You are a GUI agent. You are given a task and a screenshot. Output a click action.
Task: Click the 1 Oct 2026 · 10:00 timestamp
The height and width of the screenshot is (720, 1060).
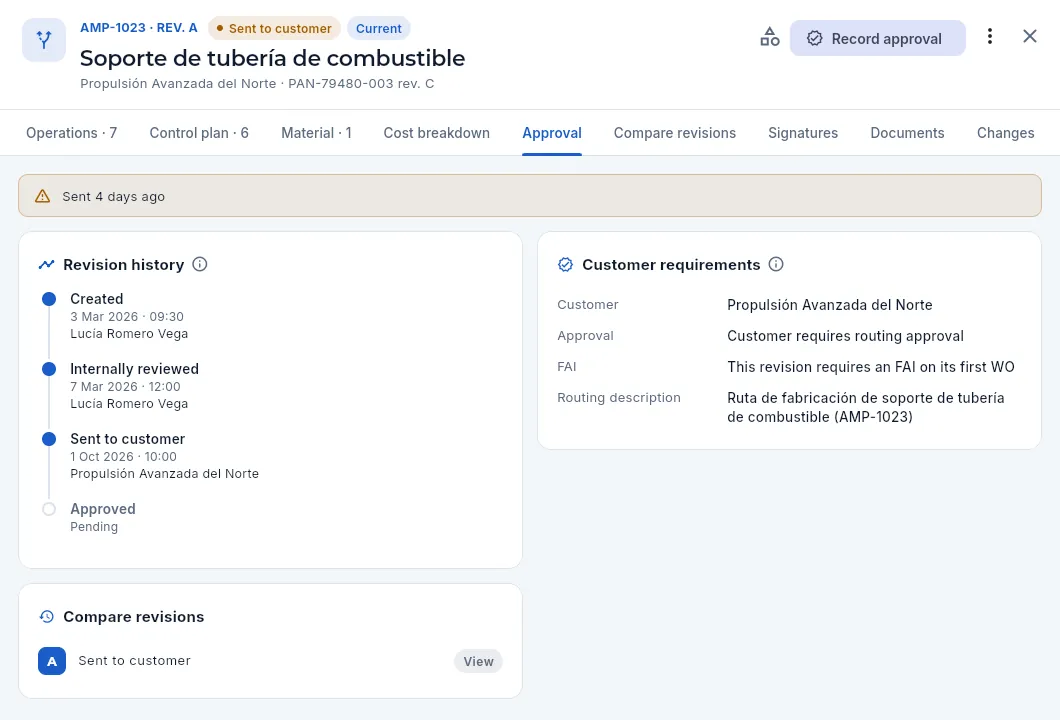(x=124, y=456)
